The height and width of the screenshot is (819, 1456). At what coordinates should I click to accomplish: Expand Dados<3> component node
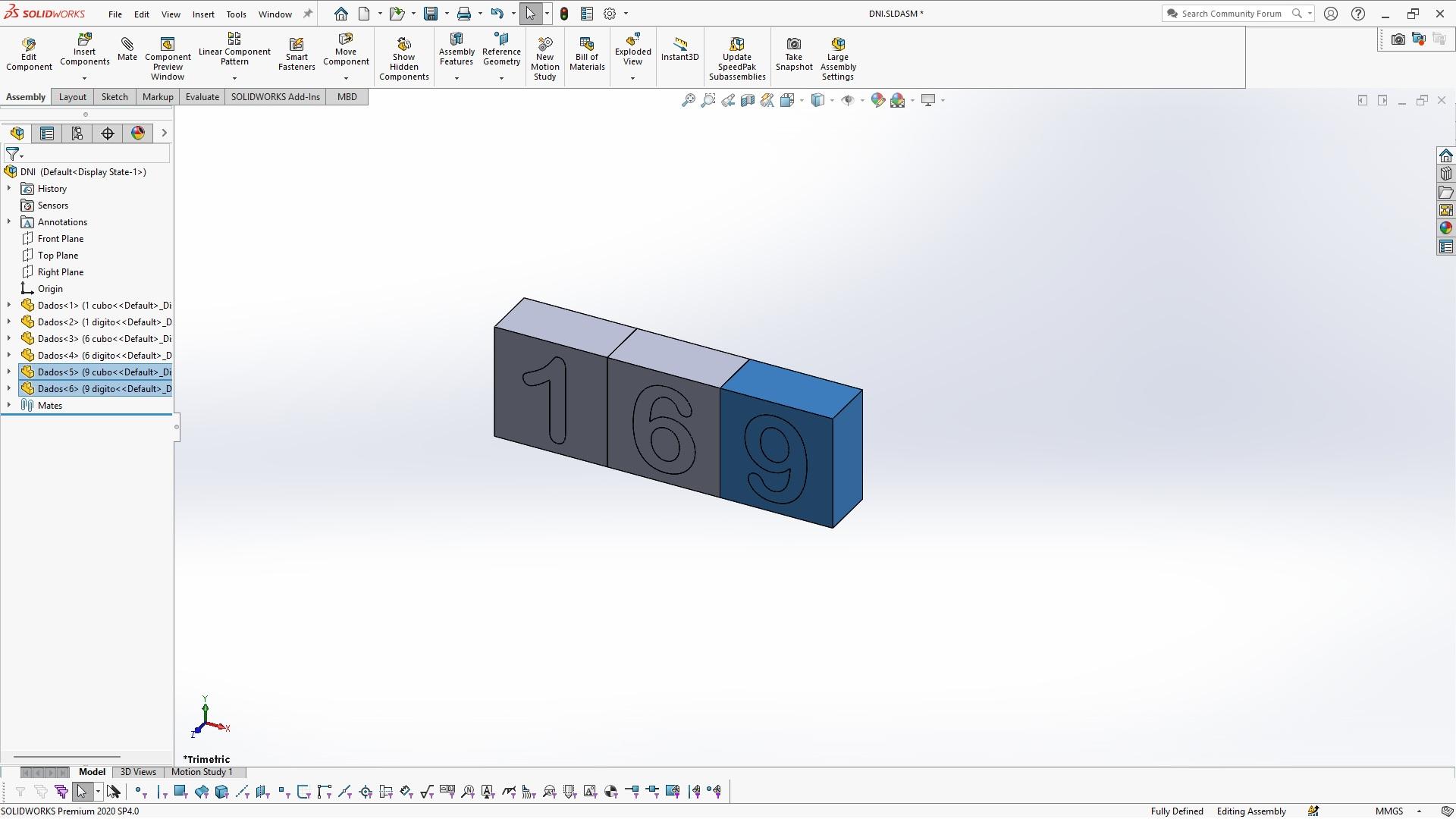pos(9,339)
